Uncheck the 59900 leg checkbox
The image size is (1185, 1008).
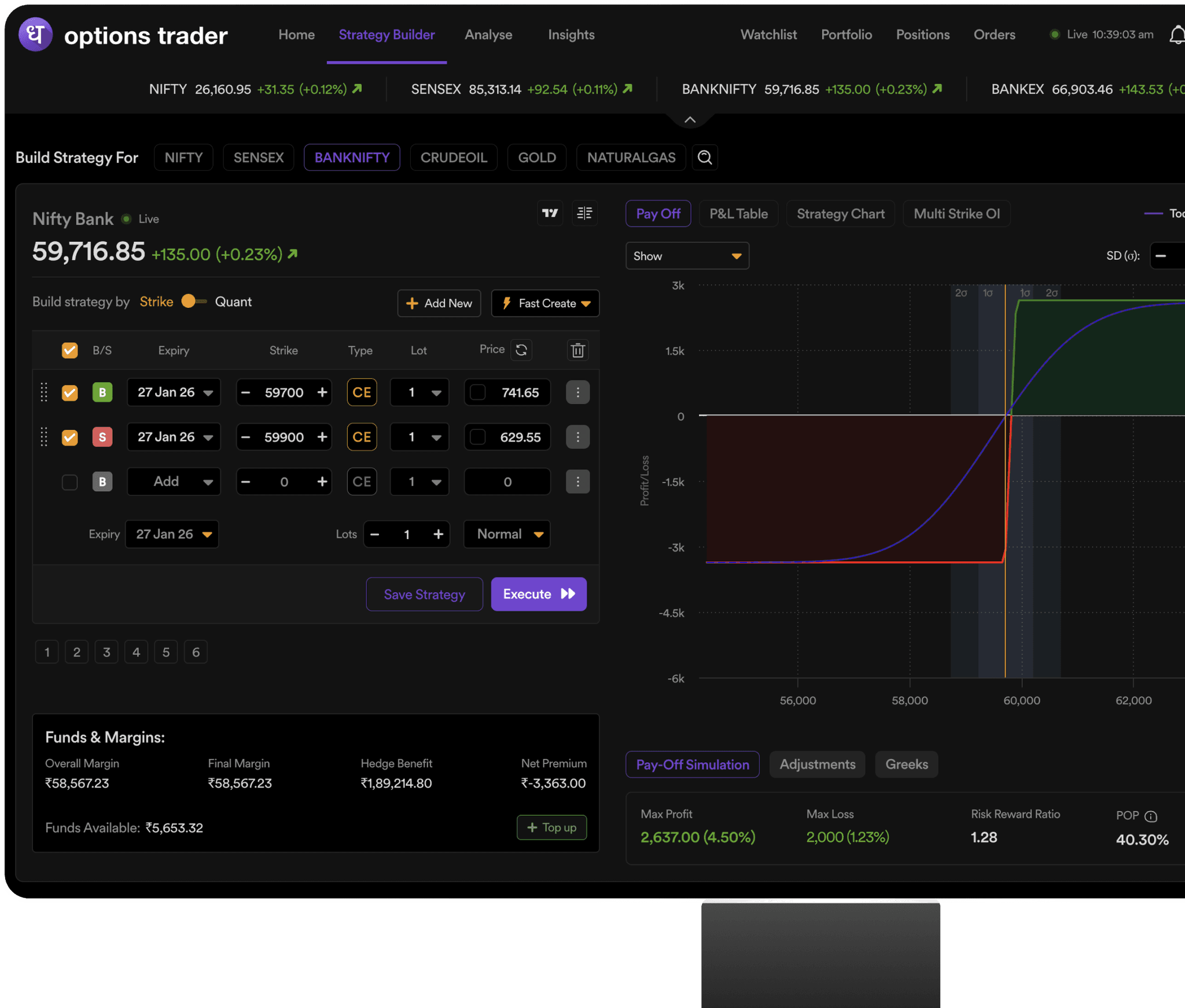(x=69, y=437)
